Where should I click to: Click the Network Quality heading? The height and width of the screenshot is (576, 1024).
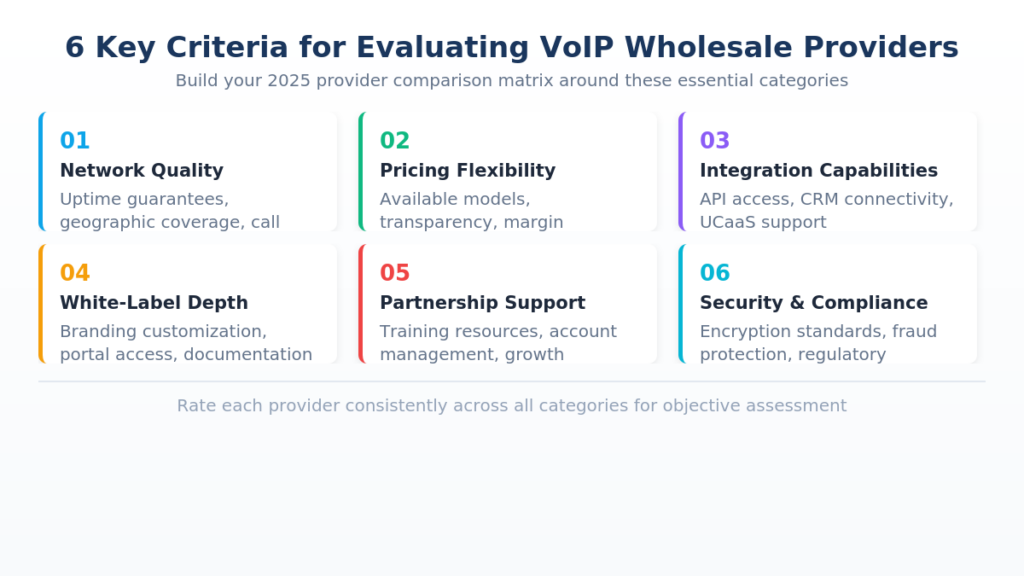click(x=141, y=171)
